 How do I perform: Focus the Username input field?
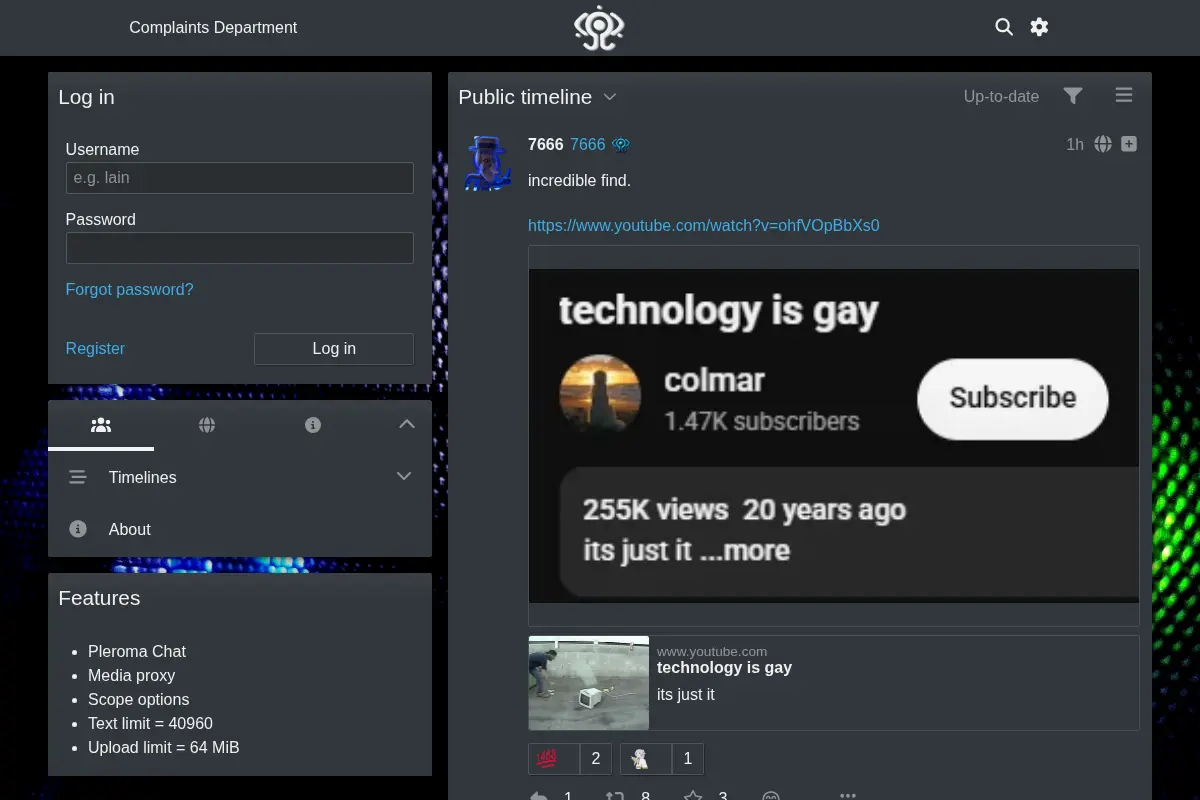coord(239,178)
